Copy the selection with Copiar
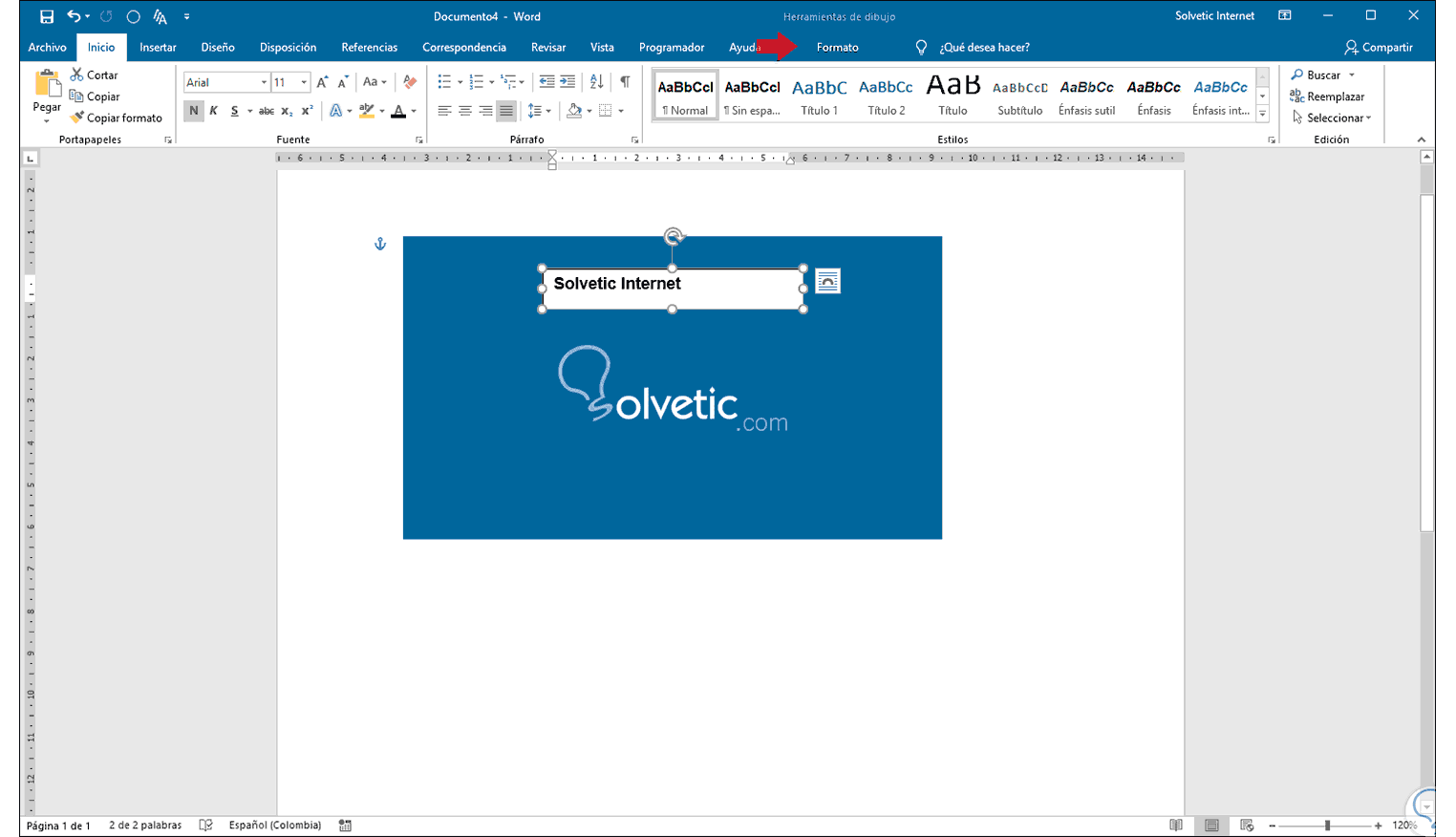1456x837 pixels. (x=95, y=97)
